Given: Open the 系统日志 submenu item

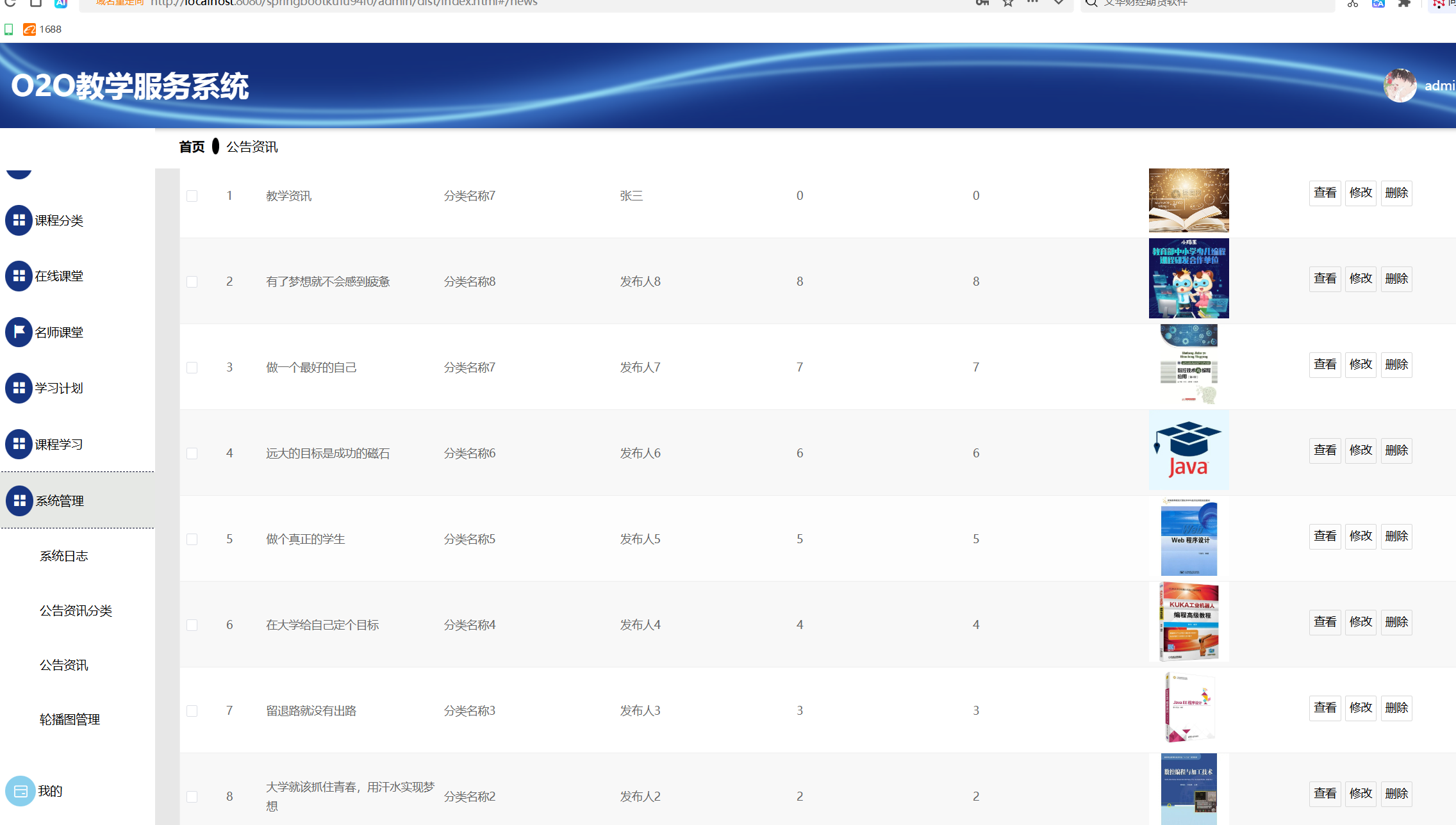Looking at the screenshot, I should coord(64,556).
